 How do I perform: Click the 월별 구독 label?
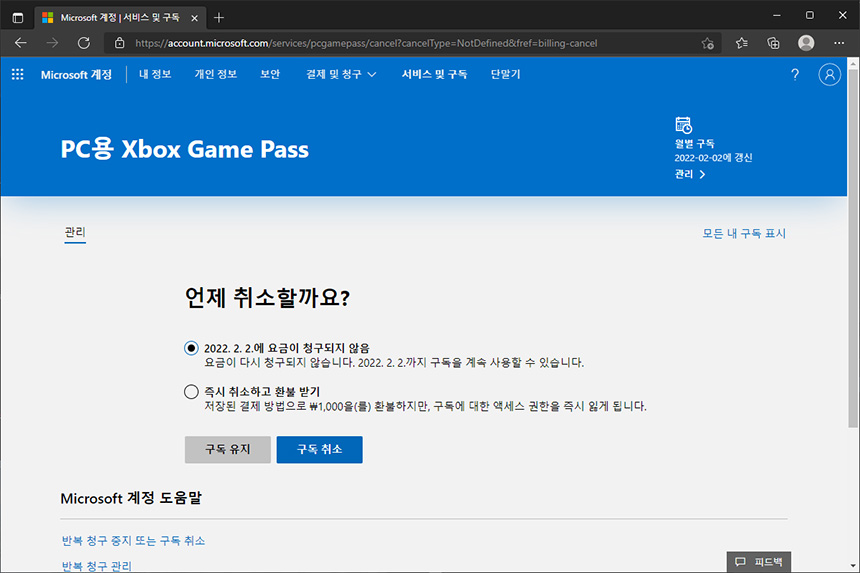[694, 144]
